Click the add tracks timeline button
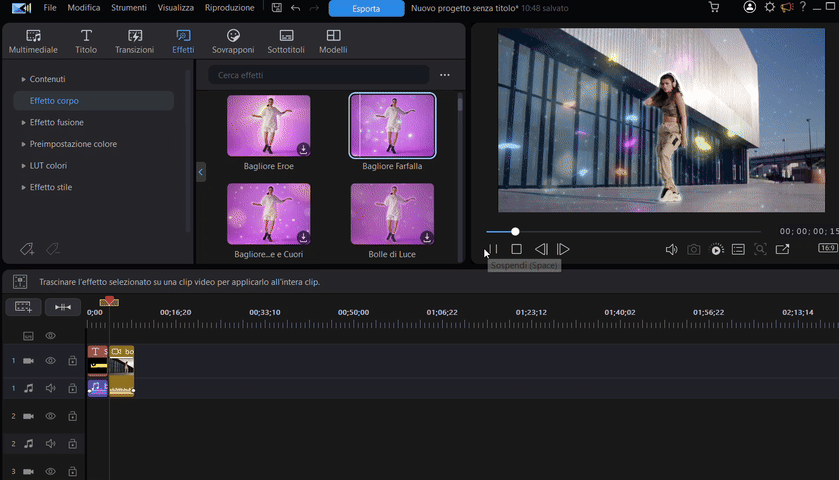The image size is (839, 480). point(24,307)
